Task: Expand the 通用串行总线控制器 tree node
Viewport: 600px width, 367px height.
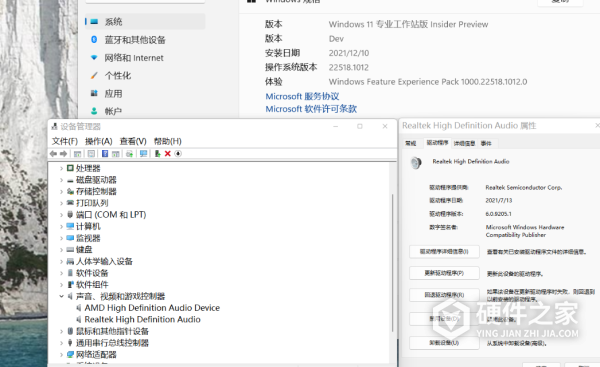Action: pyautogui.click(x=61, y=343)
